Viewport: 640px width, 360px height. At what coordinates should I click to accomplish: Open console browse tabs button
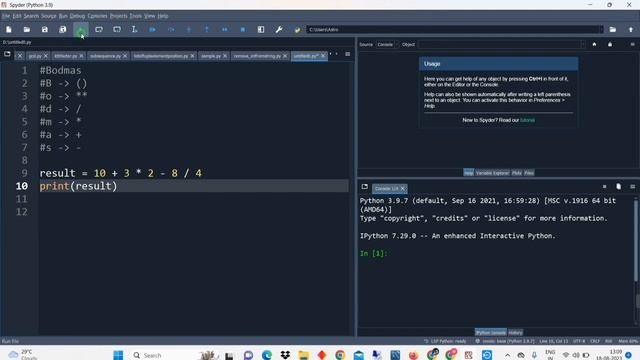[x=364, y=187]
